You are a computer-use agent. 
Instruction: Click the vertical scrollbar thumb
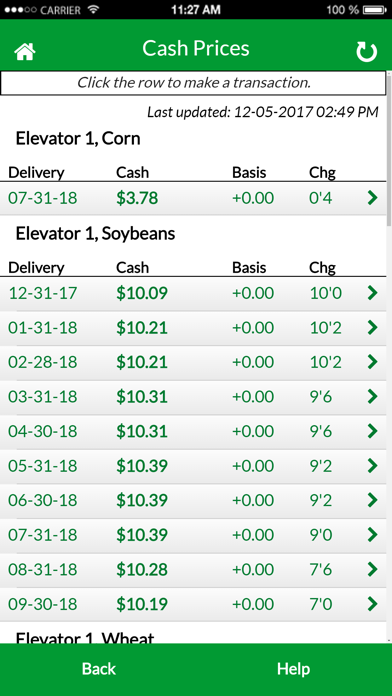click(x=389, y=148)
